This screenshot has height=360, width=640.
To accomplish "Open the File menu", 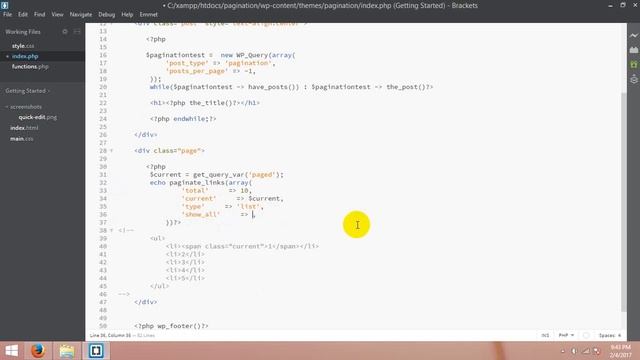I will tap(7, 14).
